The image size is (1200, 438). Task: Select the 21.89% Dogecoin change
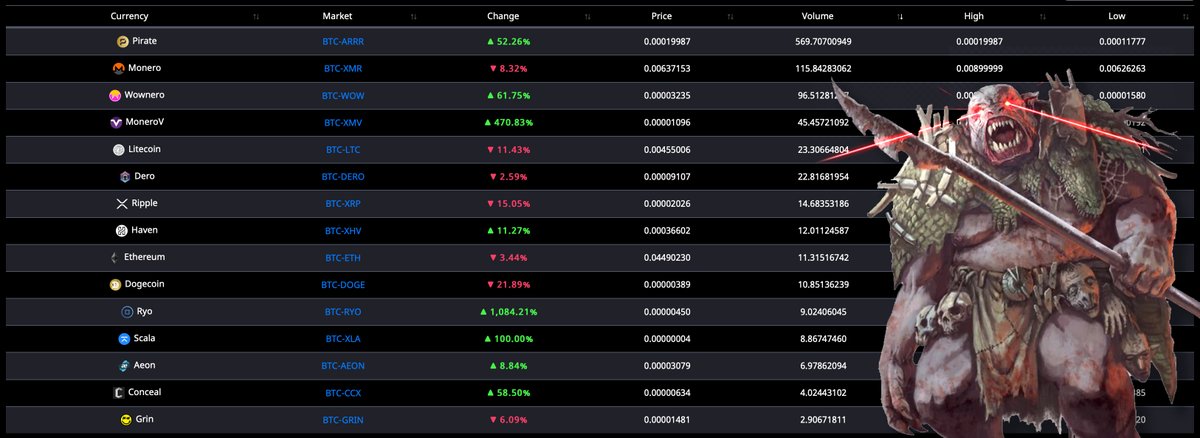pos(509,284)
